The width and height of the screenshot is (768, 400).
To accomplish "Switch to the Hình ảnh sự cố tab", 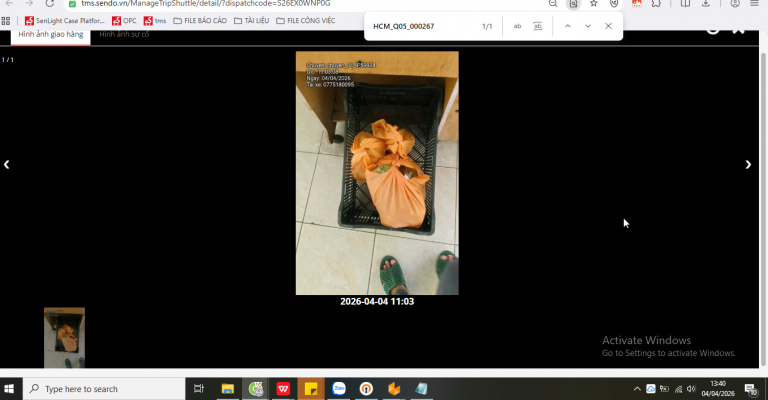I will click(x=124, y=35).
